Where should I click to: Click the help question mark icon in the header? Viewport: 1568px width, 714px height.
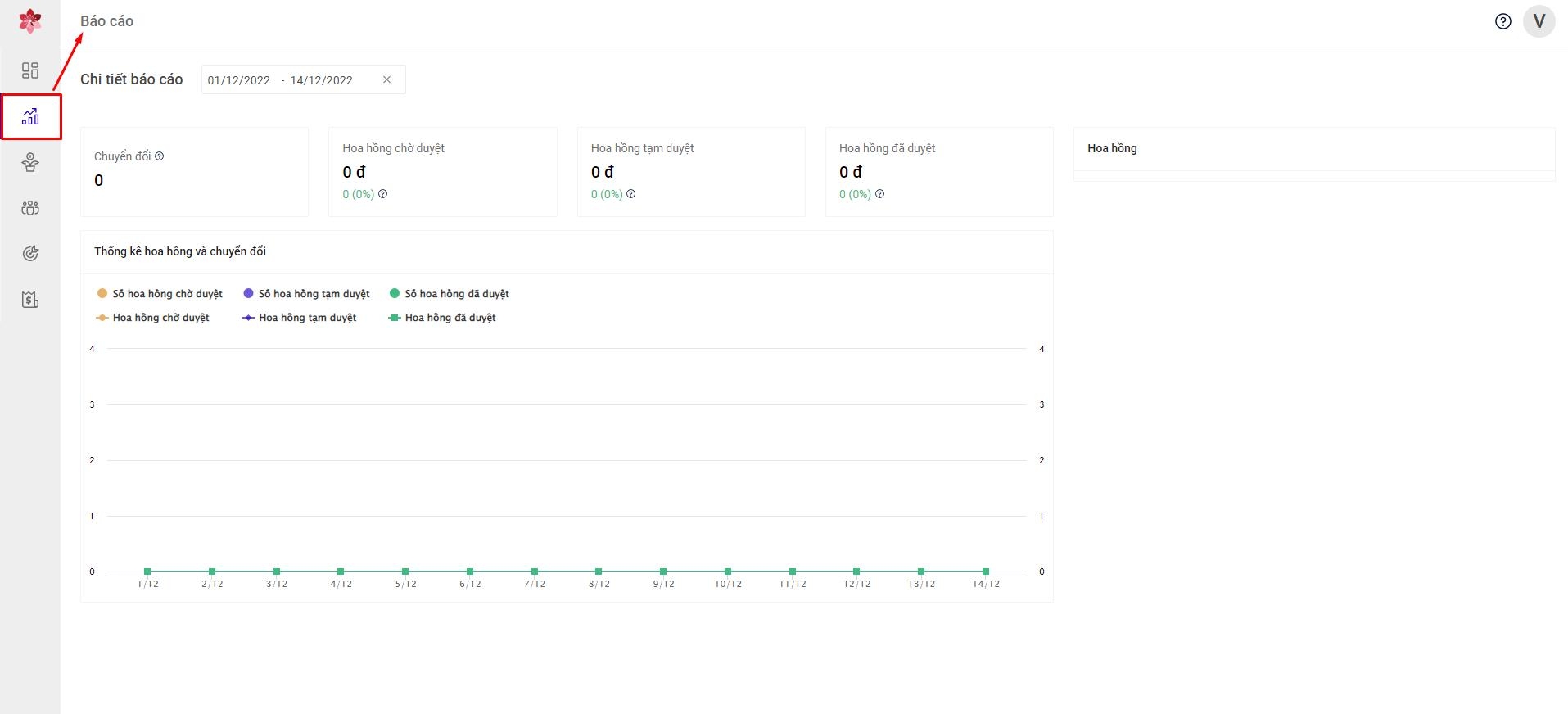click(1502, 21)
